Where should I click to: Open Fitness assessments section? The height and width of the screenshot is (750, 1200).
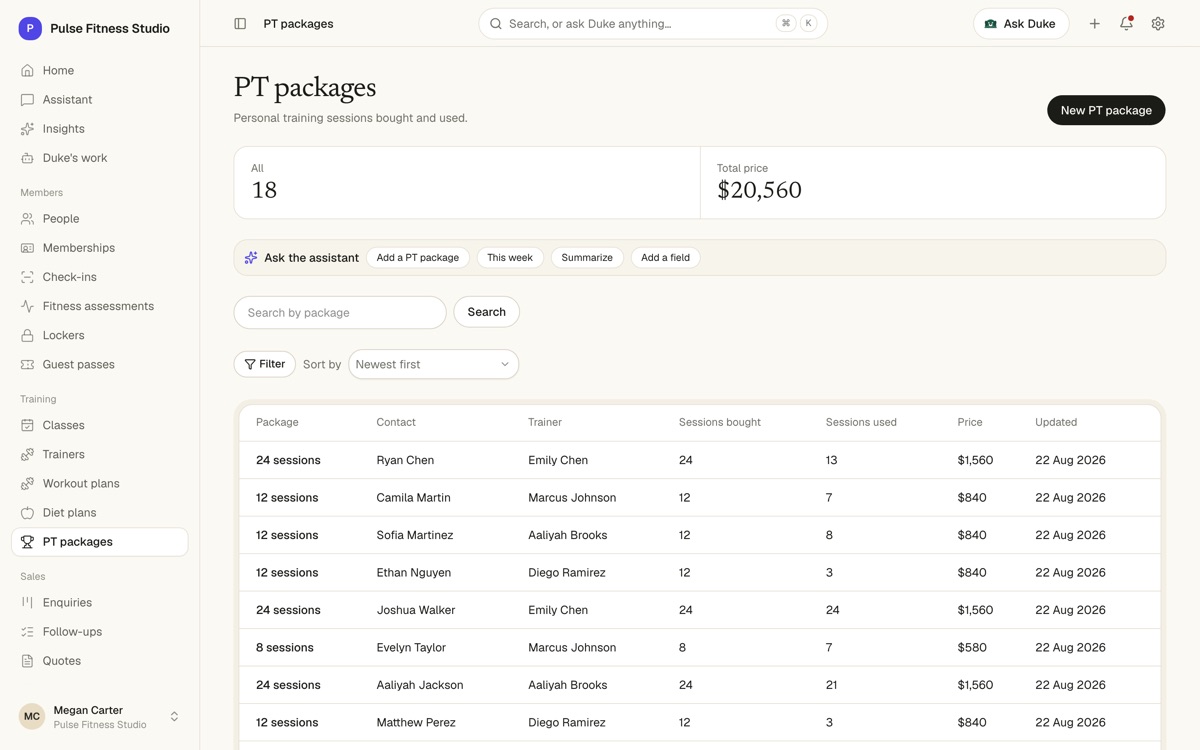99,306
